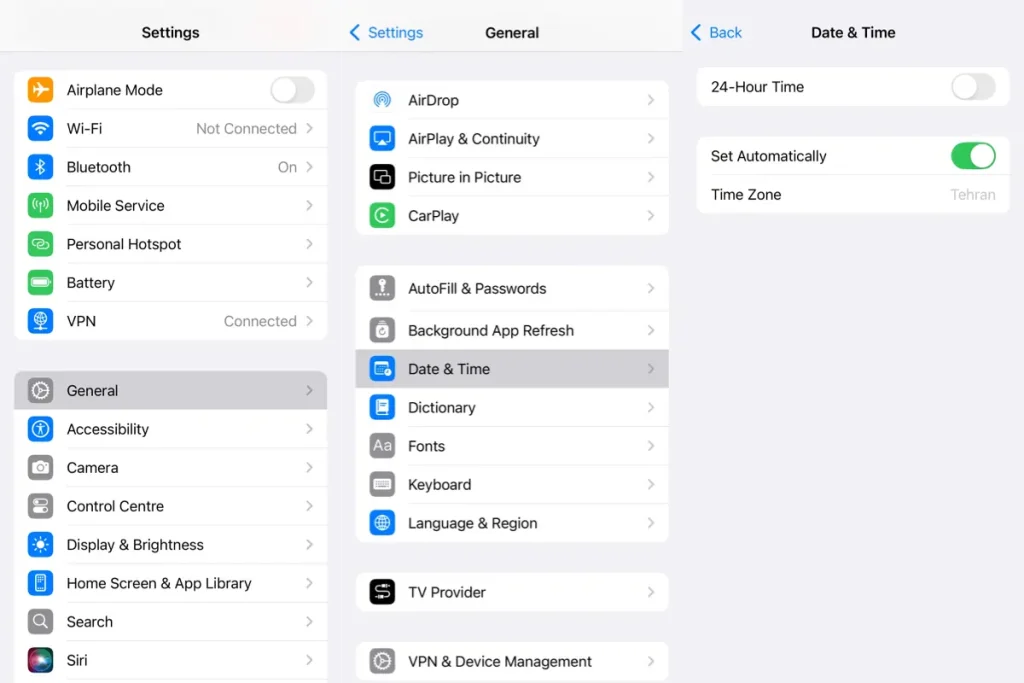Tap the Language & Region globe icon

(x=382, y=522)
